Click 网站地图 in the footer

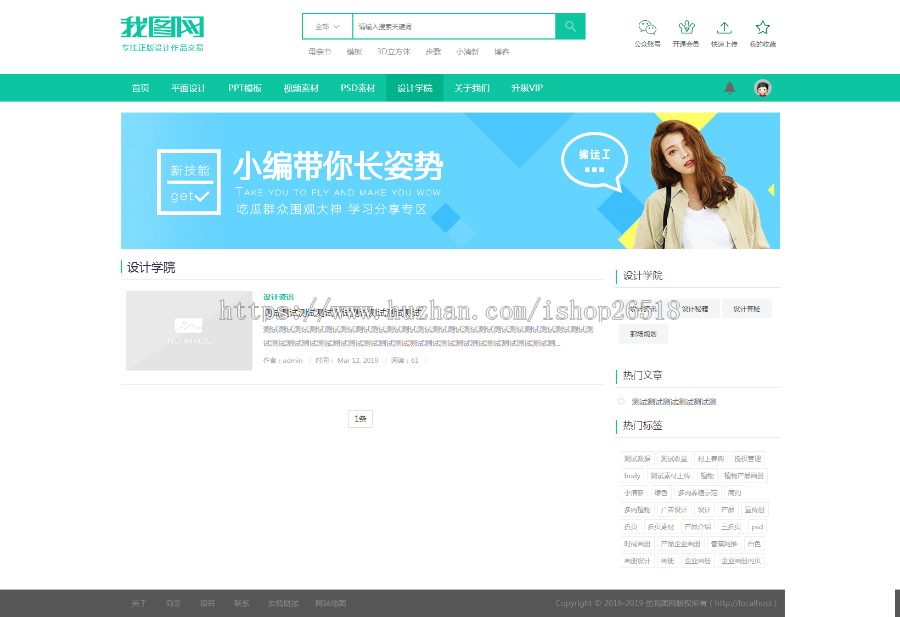click(331, 603)
